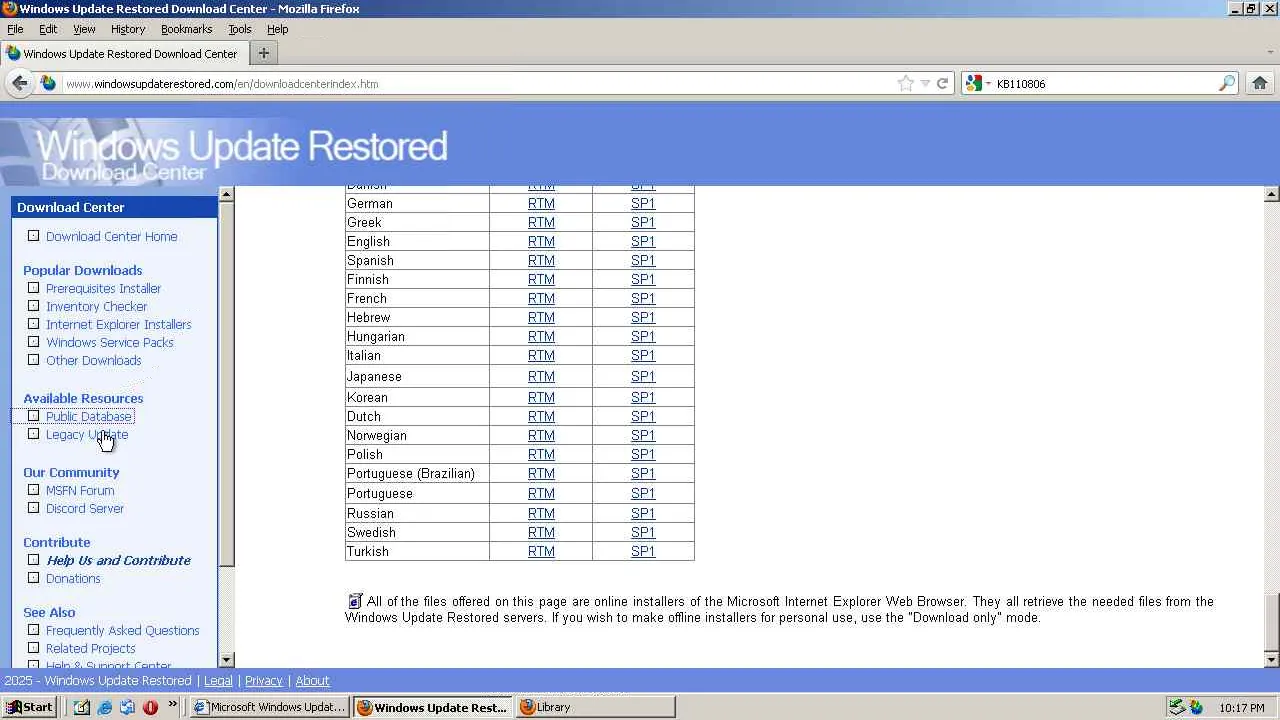Image resolution: width=1280 pixels, height=720 pixels.
Task: Click the main page scrollbar up arrow
Action: coord(1272,194)
